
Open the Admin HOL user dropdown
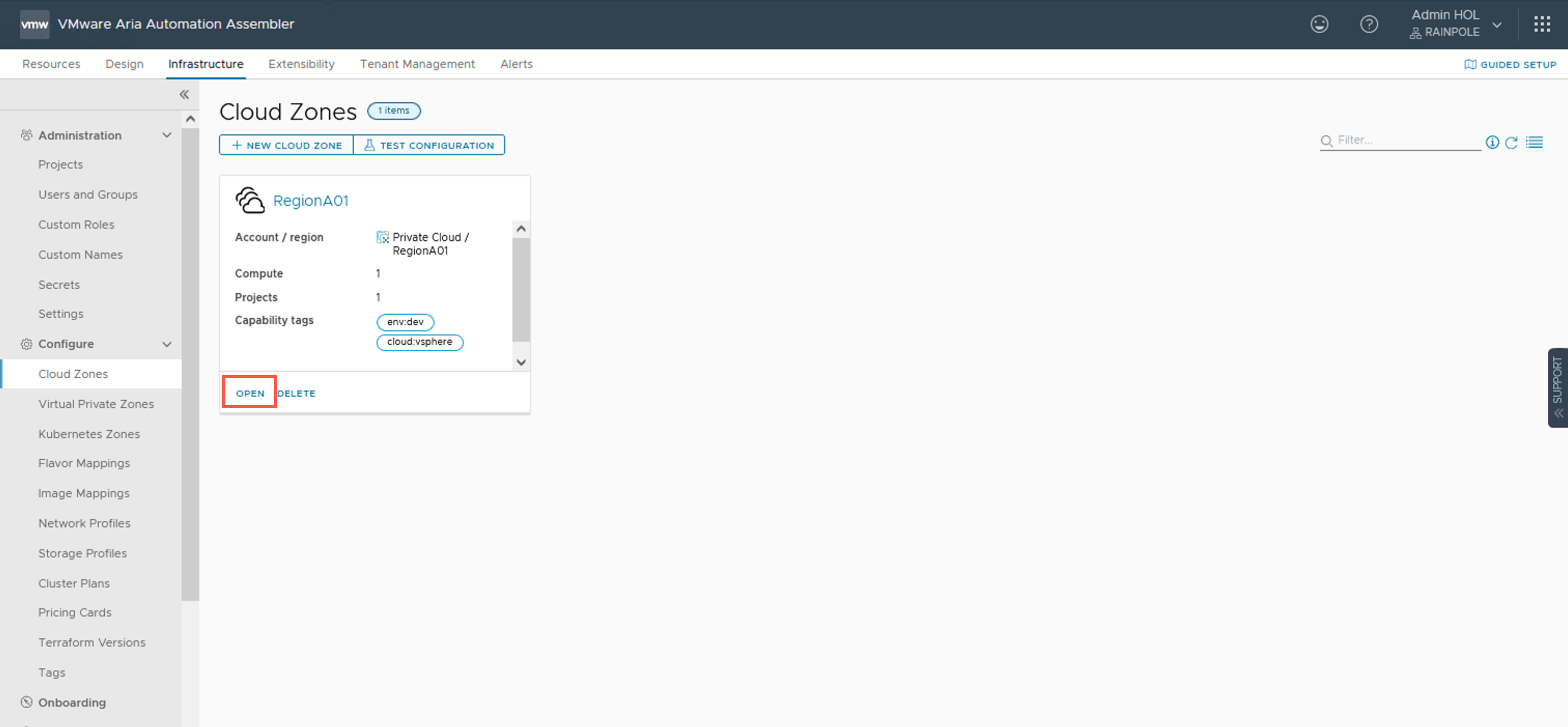[1497, 25]
